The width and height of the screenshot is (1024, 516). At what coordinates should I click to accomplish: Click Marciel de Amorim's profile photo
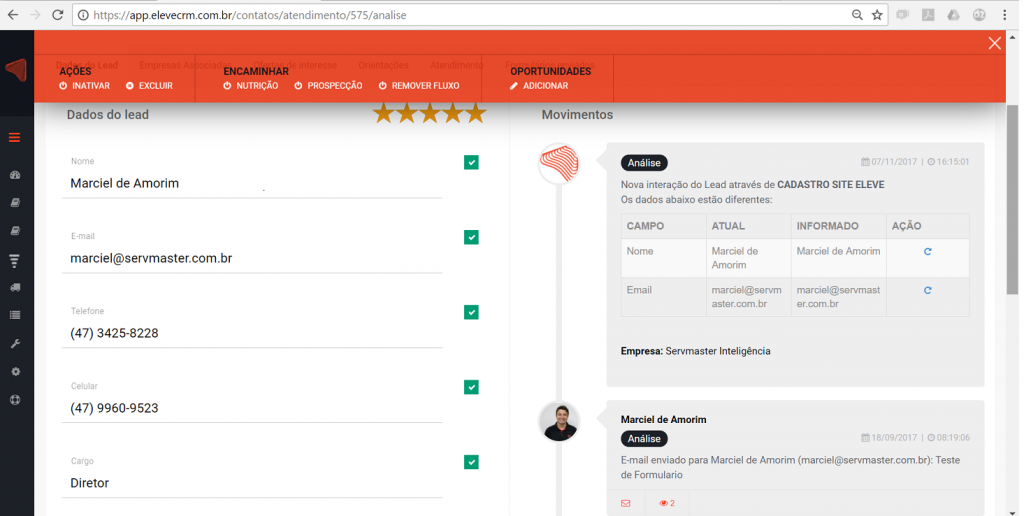[x=559, y=421]
